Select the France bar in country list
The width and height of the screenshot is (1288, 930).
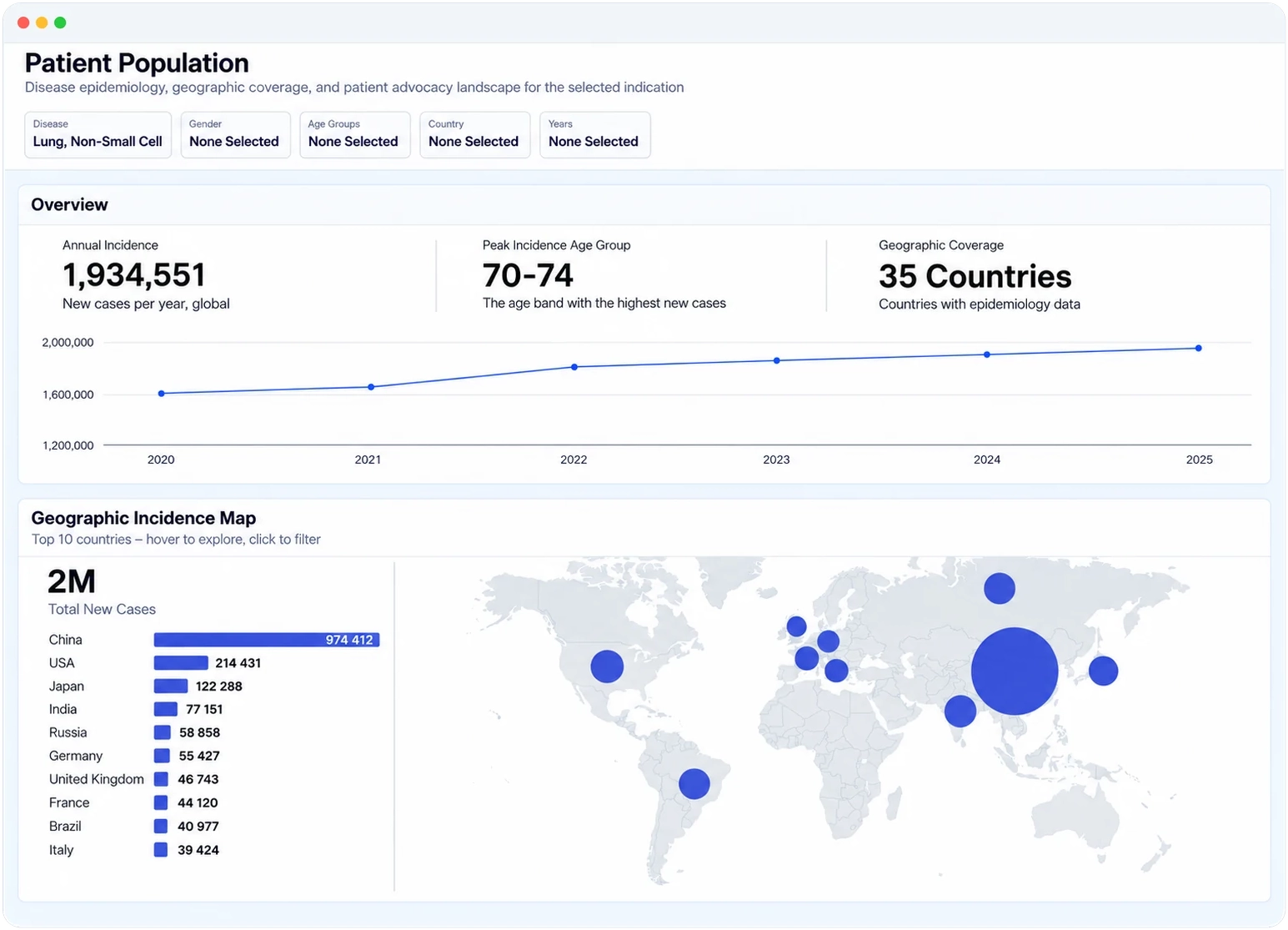tap(161, 802)
